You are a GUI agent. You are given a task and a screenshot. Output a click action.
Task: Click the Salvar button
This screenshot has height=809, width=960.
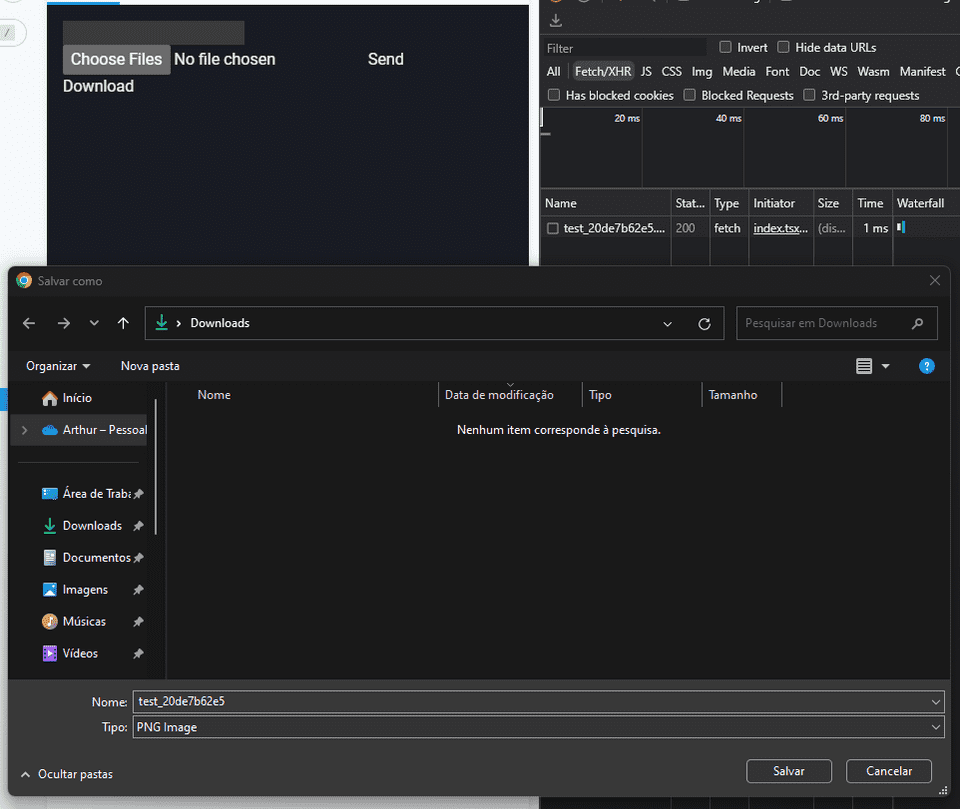tap(788, 771)
